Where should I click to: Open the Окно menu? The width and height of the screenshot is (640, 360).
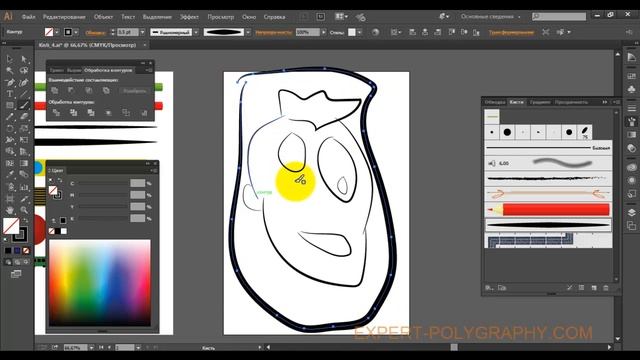249,17
